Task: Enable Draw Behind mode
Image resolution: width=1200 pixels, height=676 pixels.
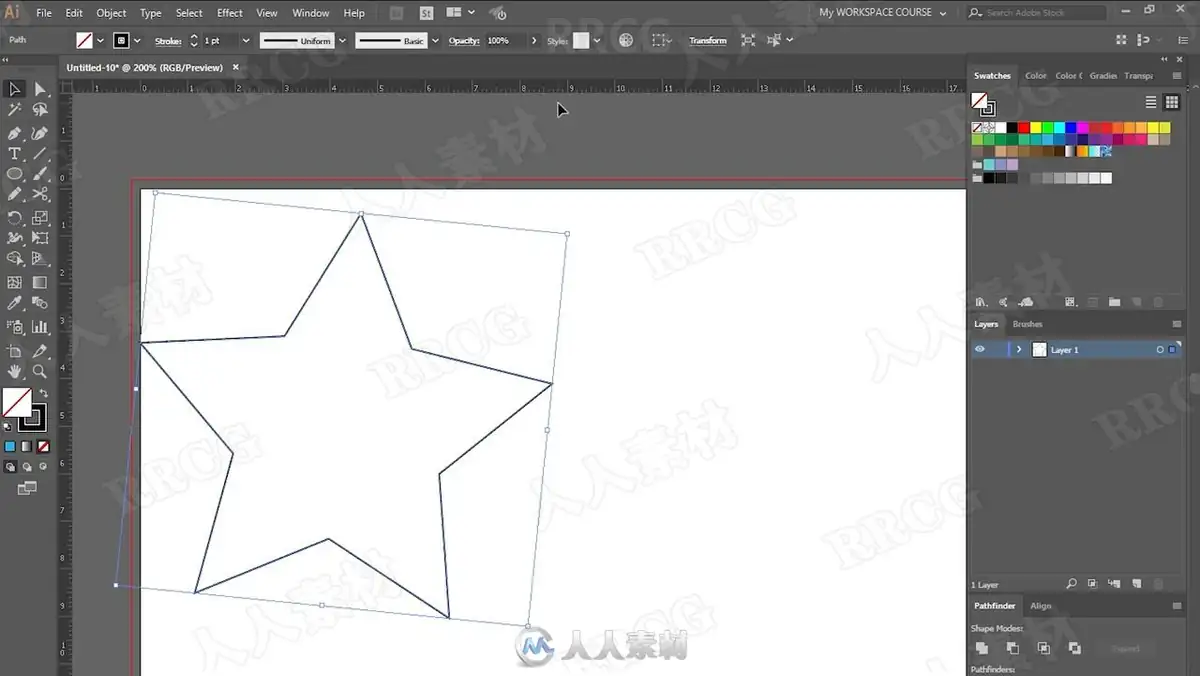Action: click(26, 467)
